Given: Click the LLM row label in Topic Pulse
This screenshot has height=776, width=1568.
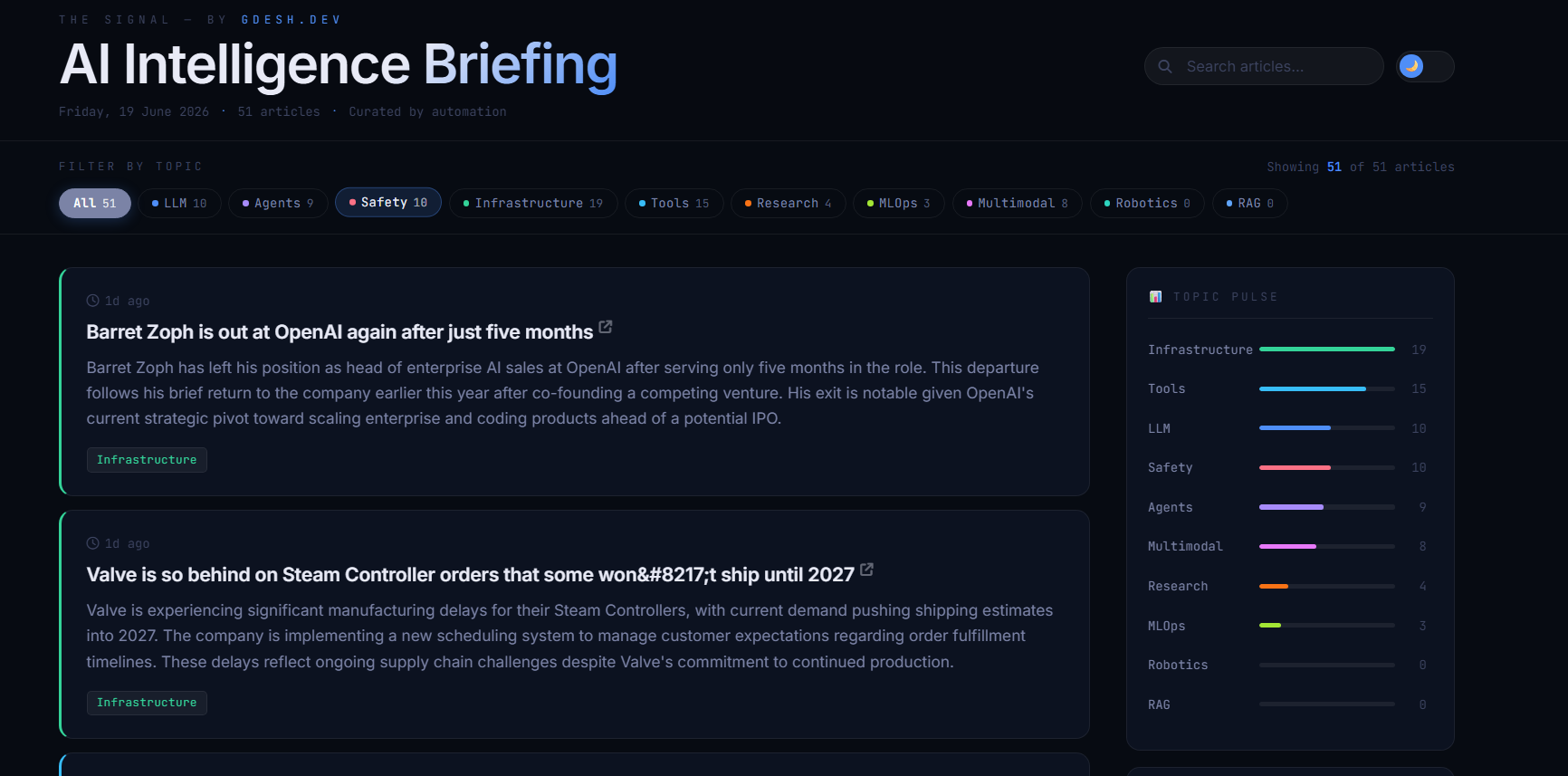Looking at the screenshot, I should click(1159, 428).
